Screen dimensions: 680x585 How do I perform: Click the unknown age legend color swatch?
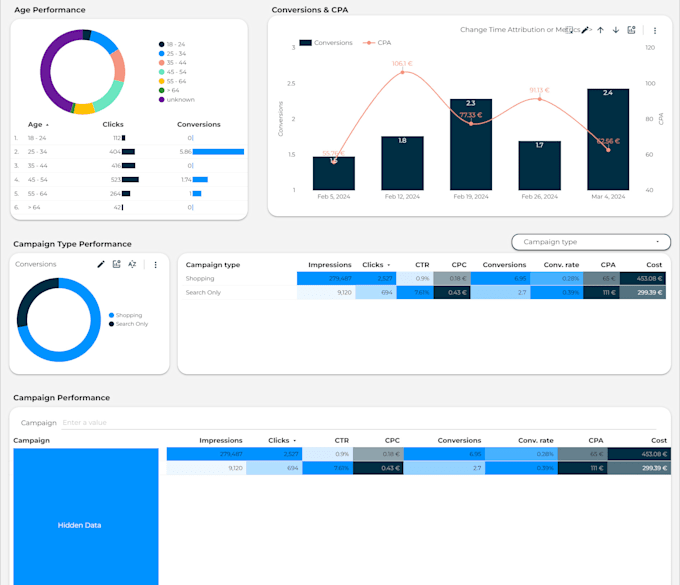tap(161, 100)
